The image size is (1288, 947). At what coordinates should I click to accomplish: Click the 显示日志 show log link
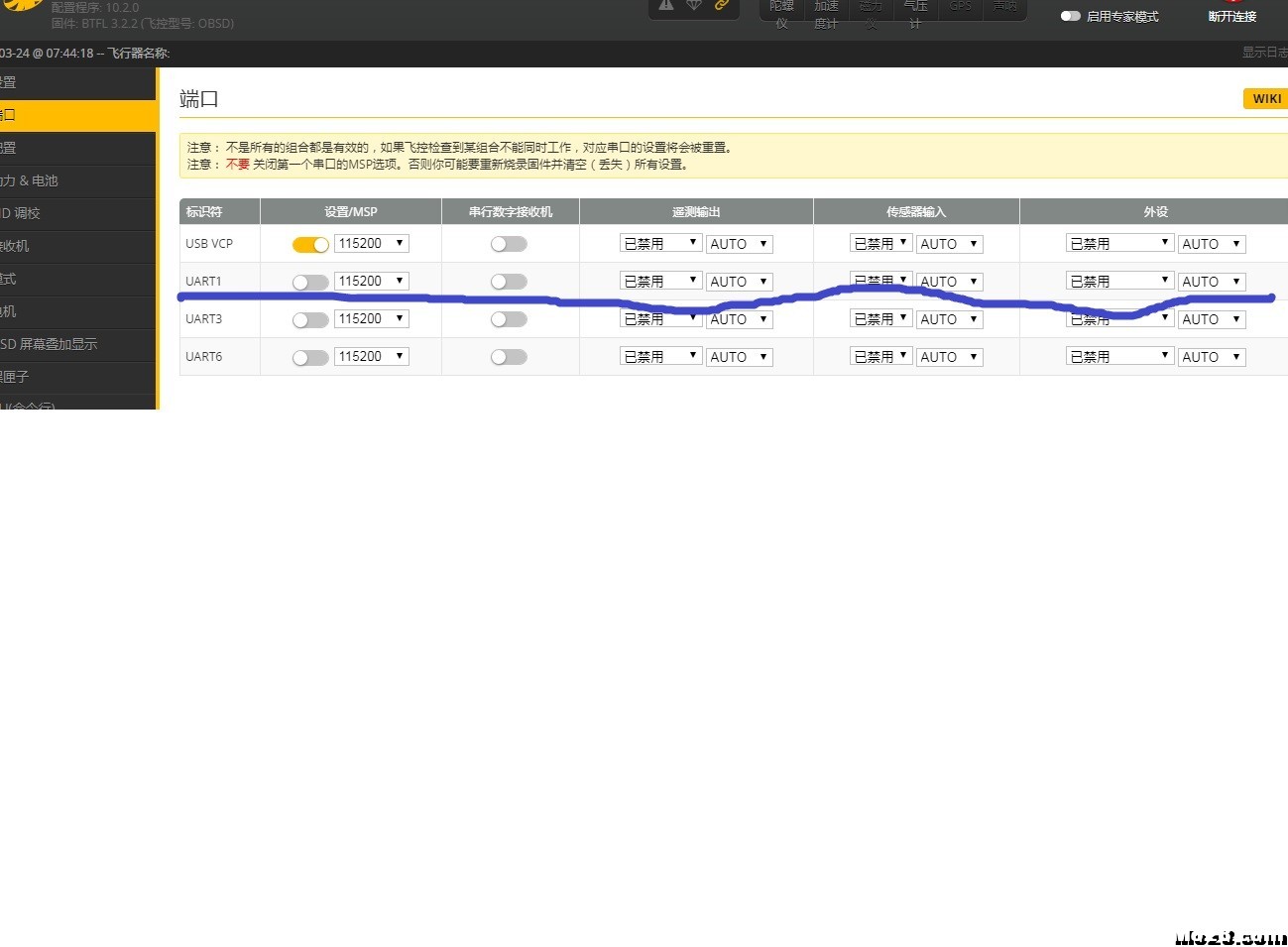tap(1264, 53)
